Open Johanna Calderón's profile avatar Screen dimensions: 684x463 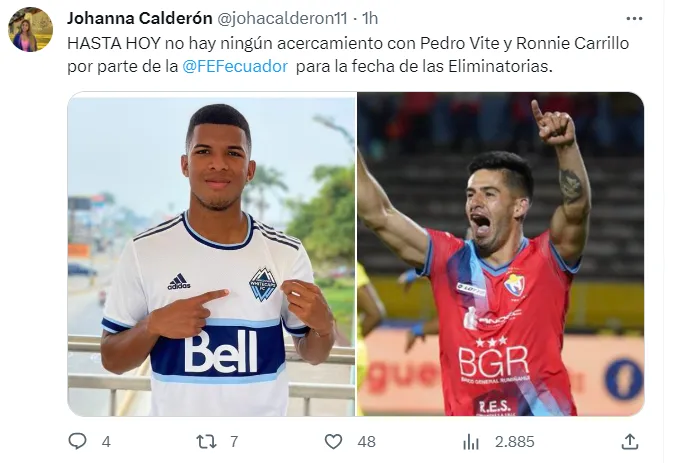coord(31,29)
